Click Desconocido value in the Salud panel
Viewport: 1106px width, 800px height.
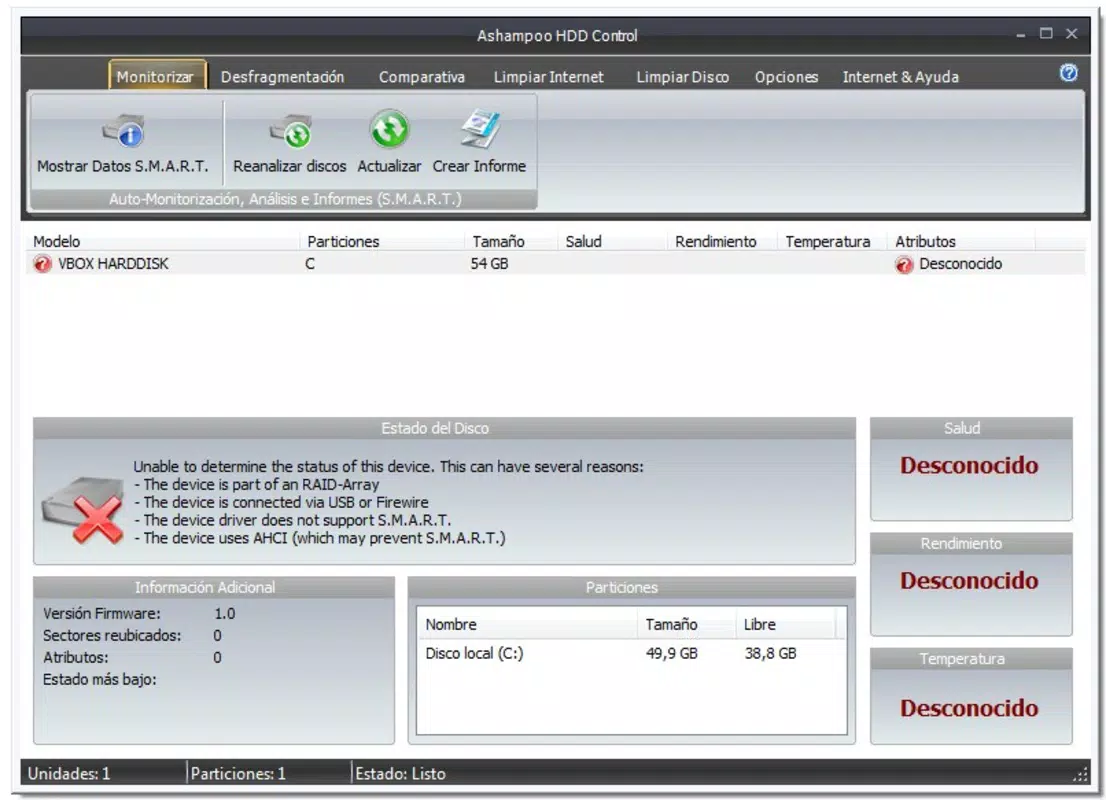click(x=969, y=466)
